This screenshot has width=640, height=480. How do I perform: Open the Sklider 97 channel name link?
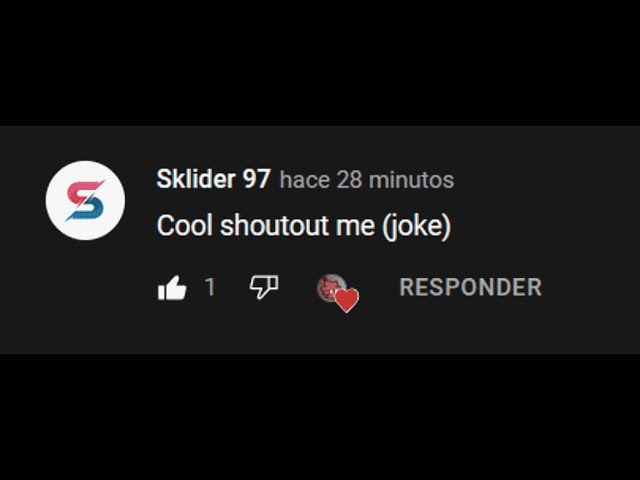(213, 179)
